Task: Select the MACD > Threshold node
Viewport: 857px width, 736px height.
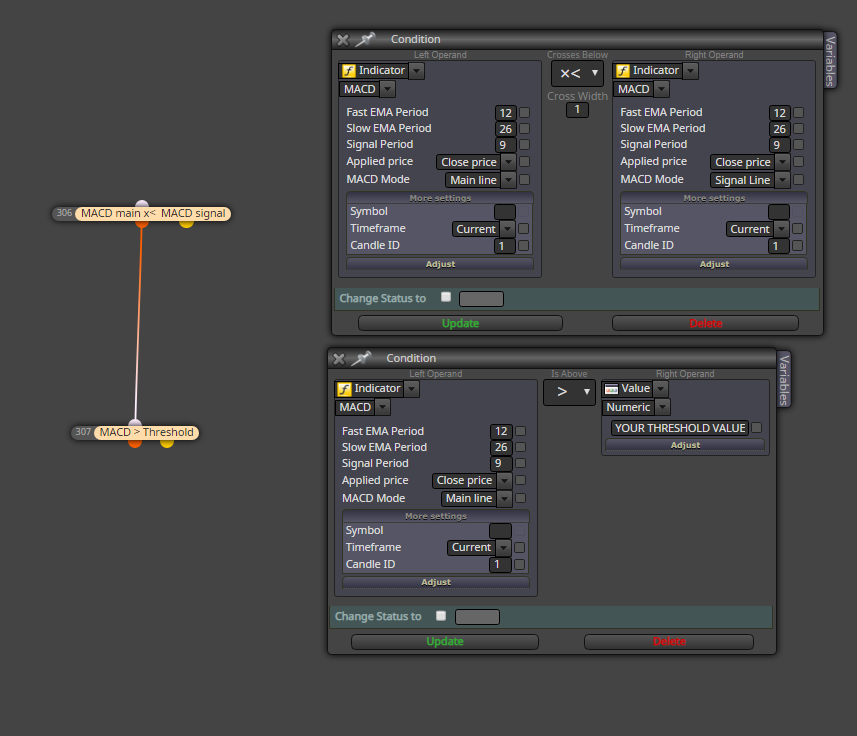Action: pyautogui.click(x=146, y=432)
